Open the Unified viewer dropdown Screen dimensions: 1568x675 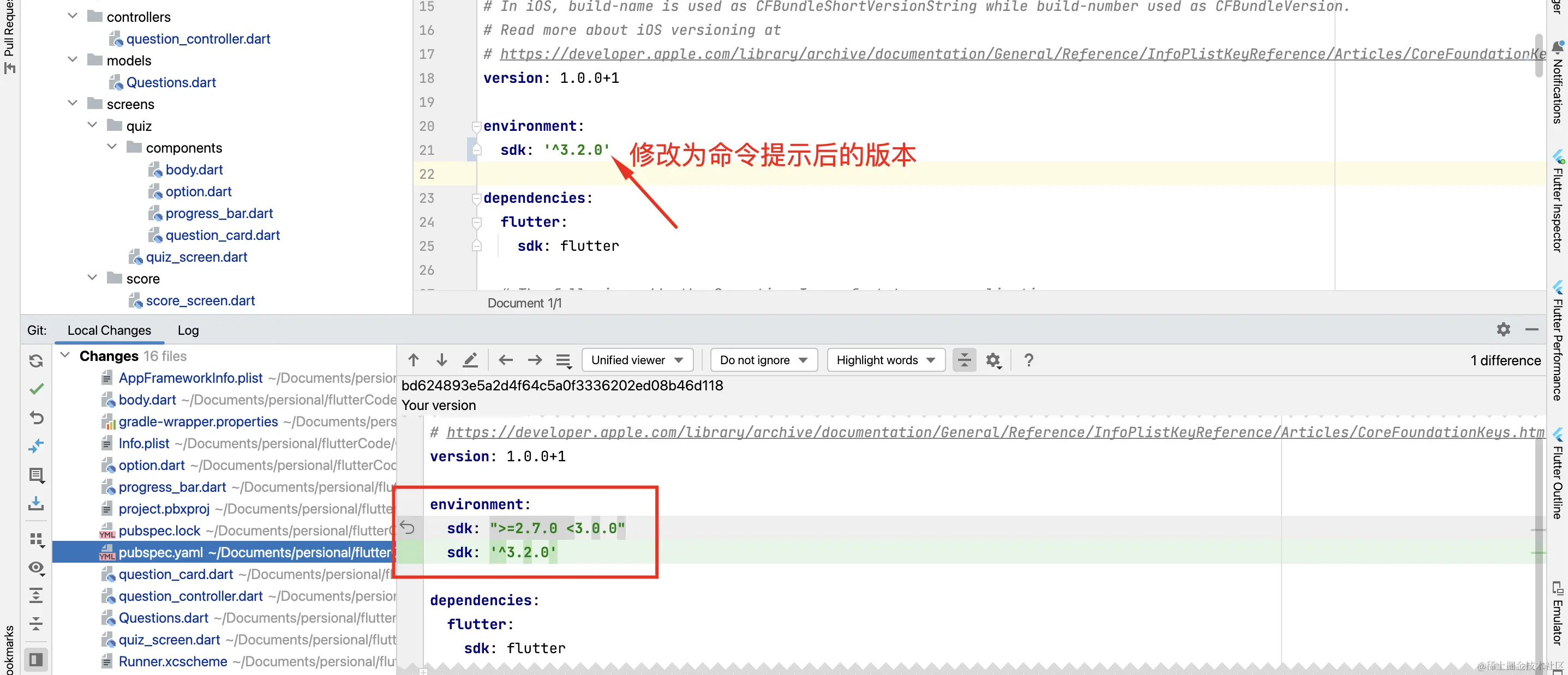tap(637, 360)
